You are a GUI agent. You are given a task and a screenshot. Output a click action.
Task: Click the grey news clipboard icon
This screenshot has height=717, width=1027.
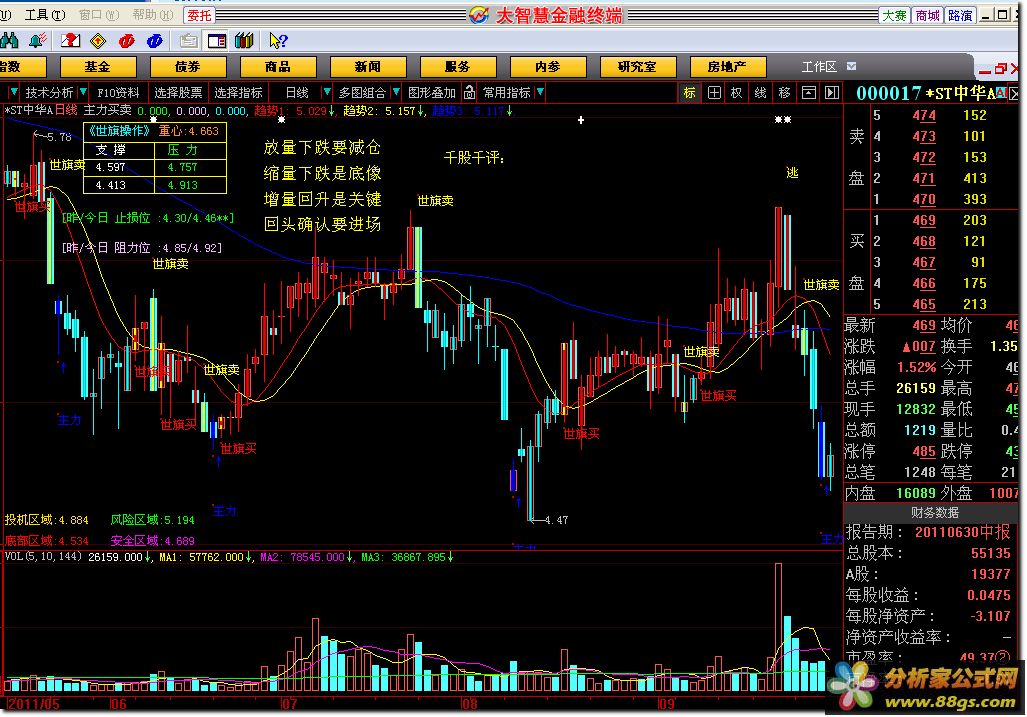[189, 41]
